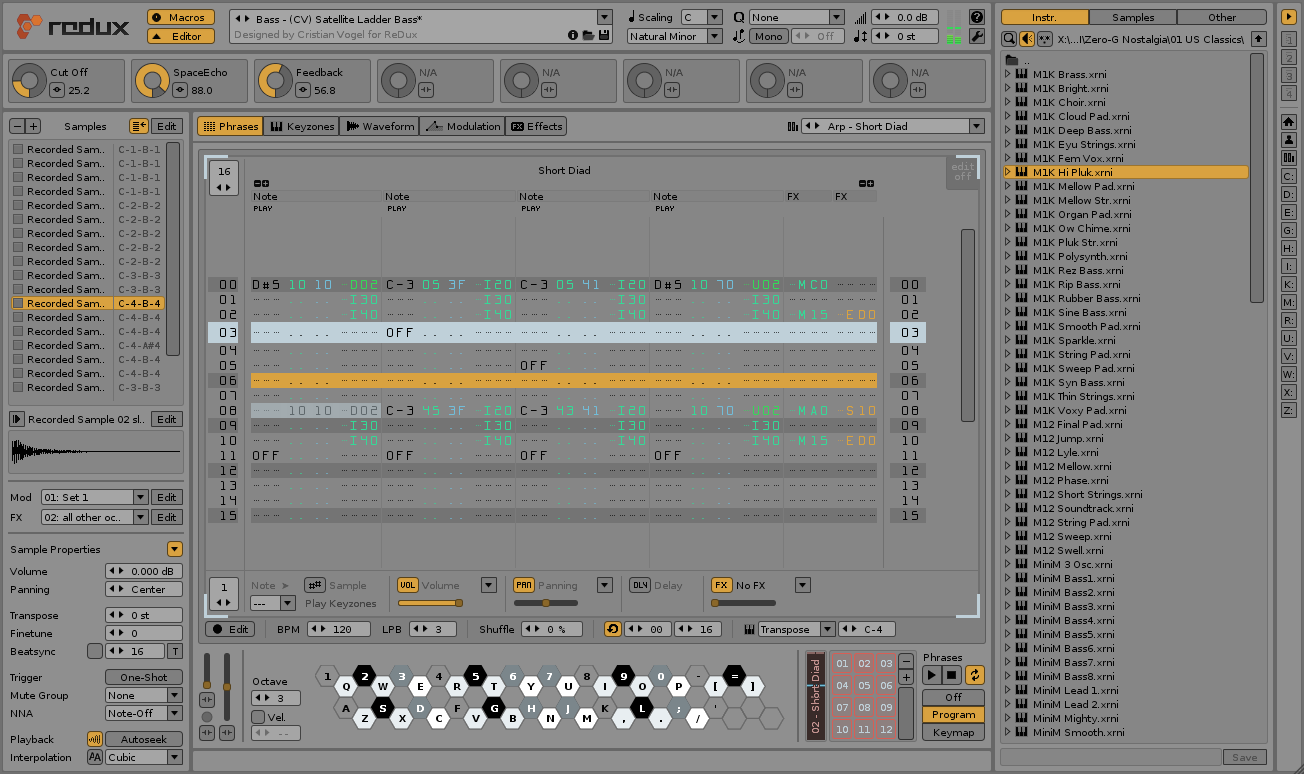This screenshot has width=1304, height=774.
Task: Expand M1K Brass.xrni tree item
Action: (1008, 74)
